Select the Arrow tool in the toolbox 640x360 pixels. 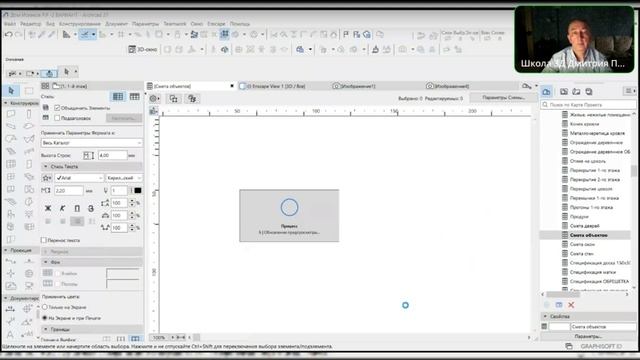11,90
